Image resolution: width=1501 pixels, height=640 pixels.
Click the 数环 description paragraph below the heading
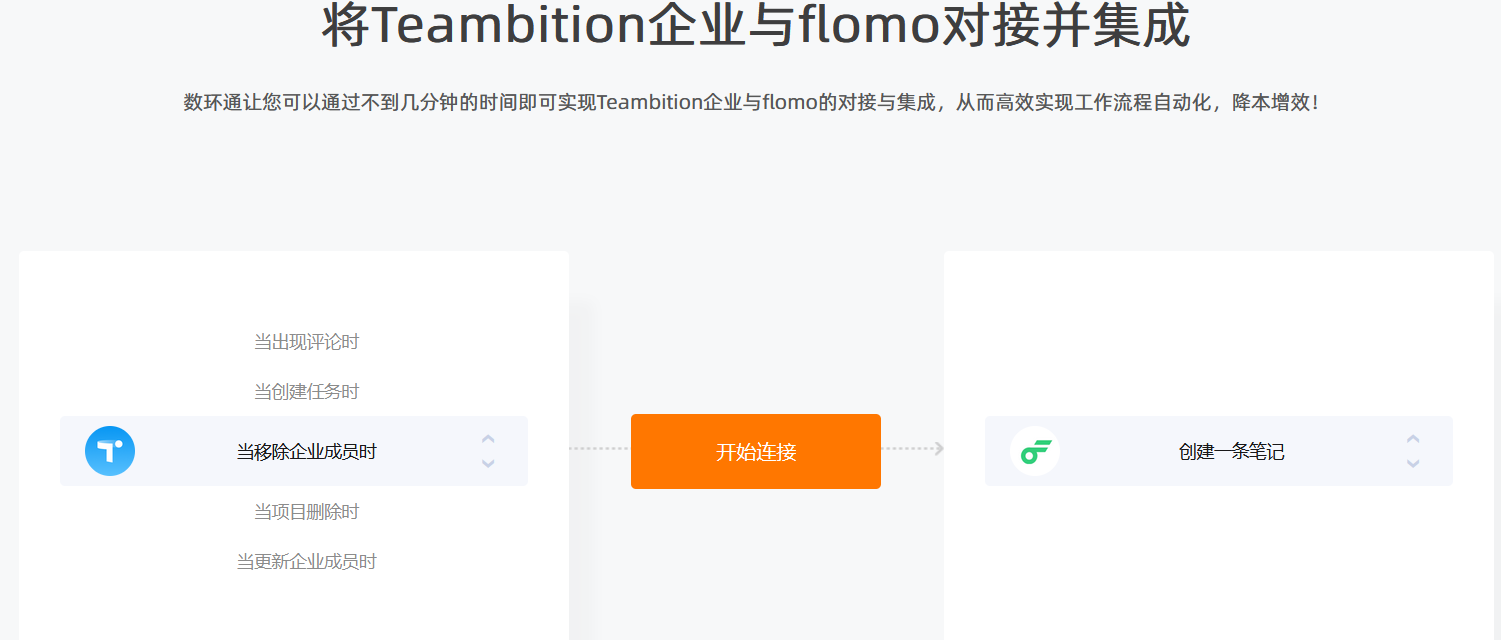click(x=750, y=102)
